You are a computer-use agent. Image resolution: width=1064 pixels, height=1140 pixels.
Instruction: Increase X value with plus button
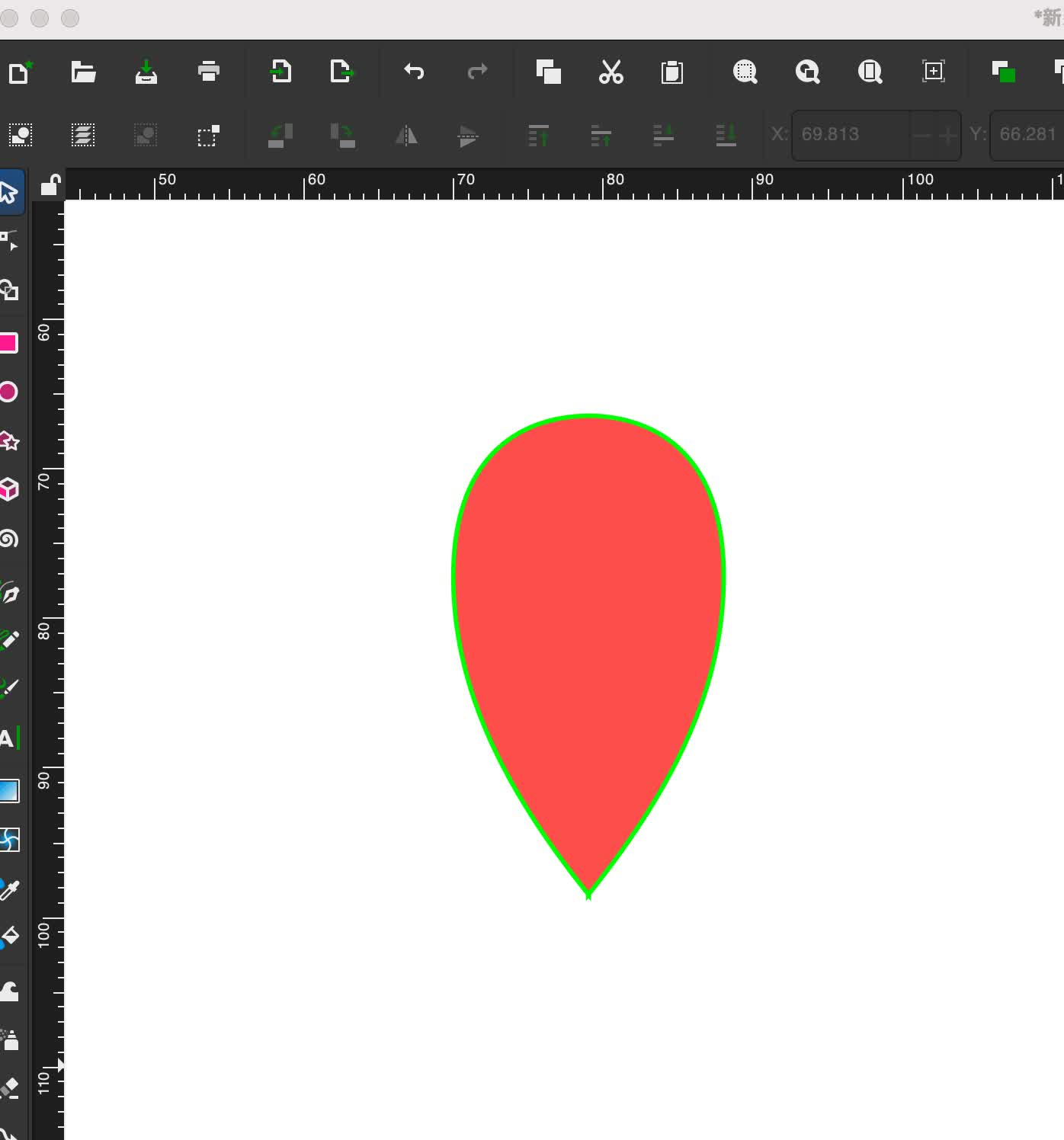(947, 136)
